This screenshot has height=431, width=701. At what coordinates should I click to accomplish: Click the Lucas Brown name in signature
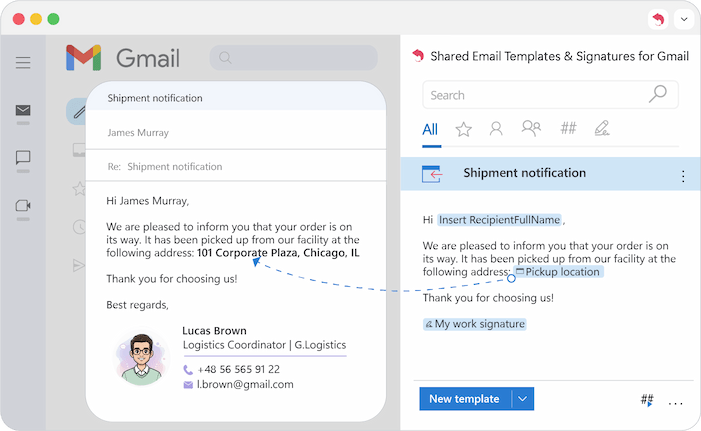tap(214, 331)
